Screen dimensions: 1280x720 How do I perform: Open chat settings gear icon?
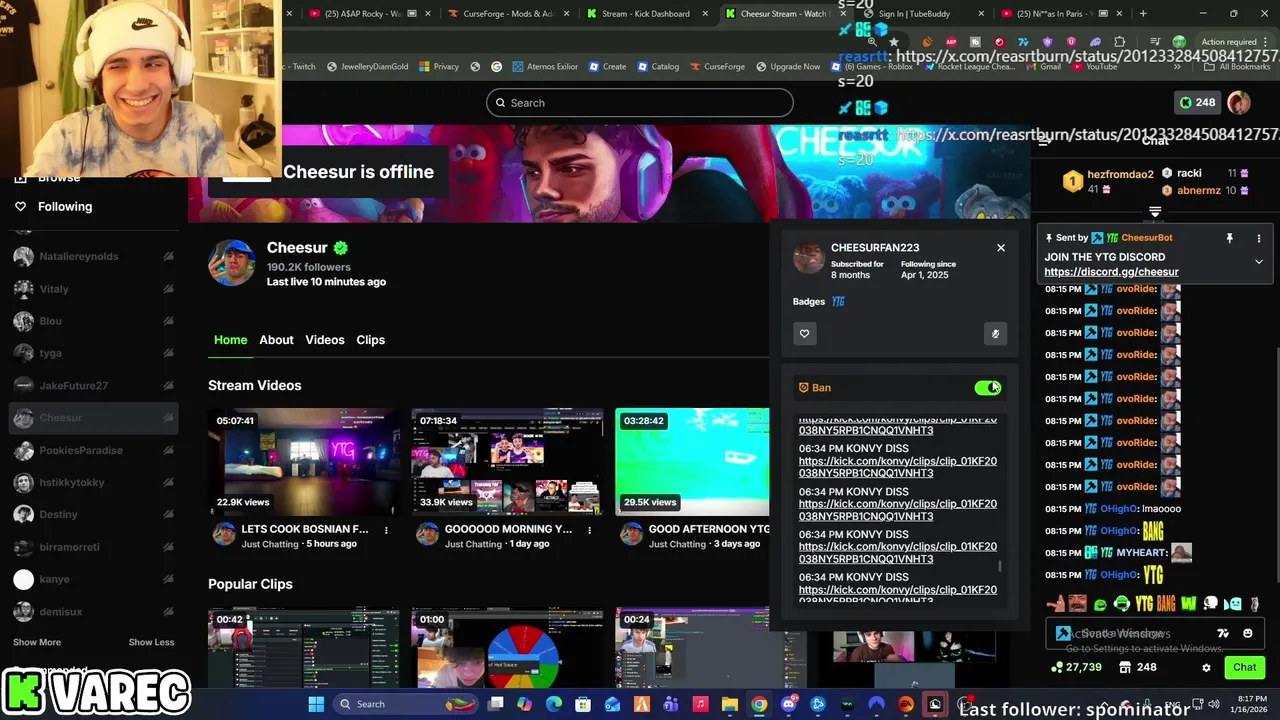[x=1206, y=668]
